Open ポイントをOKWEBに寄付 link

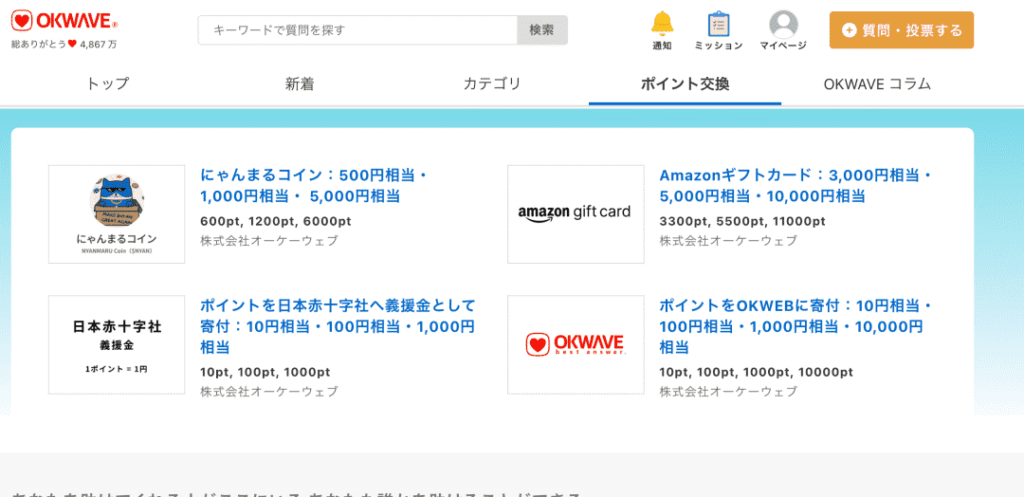click(x=797, y=327)
